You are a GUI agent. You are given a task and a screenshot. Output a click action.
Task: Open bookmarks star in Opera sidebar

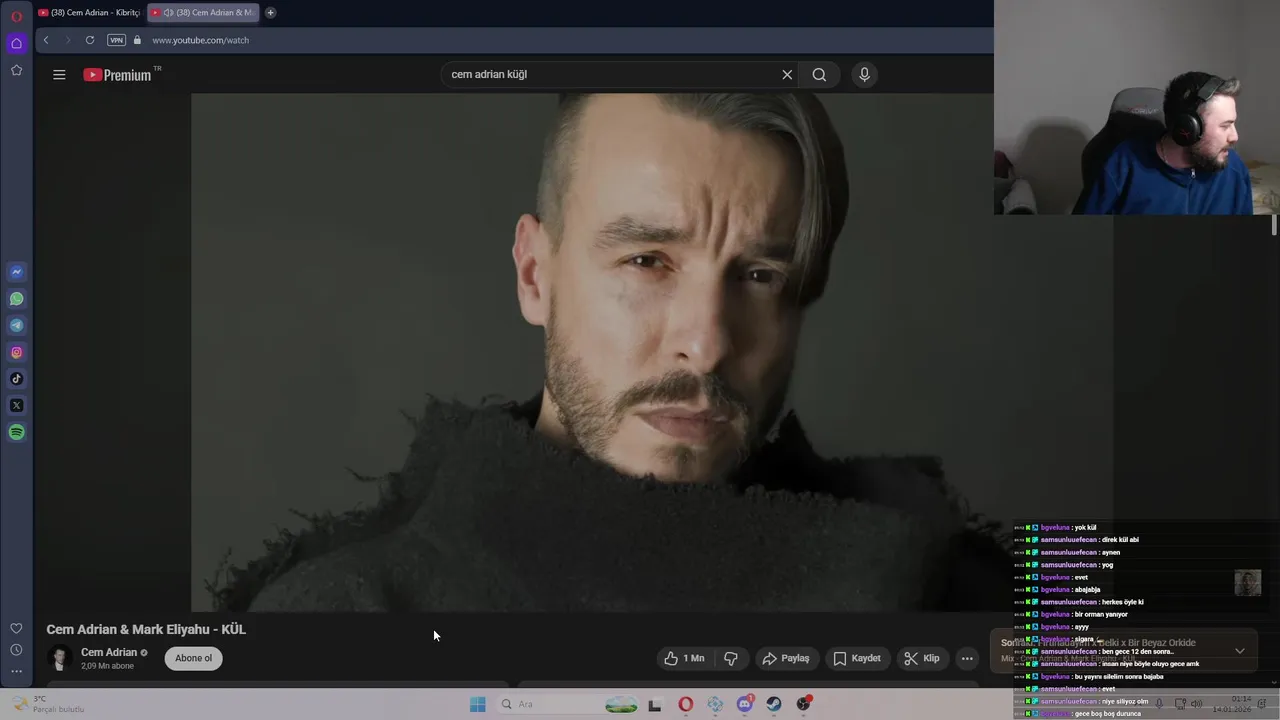click(16, 70)
